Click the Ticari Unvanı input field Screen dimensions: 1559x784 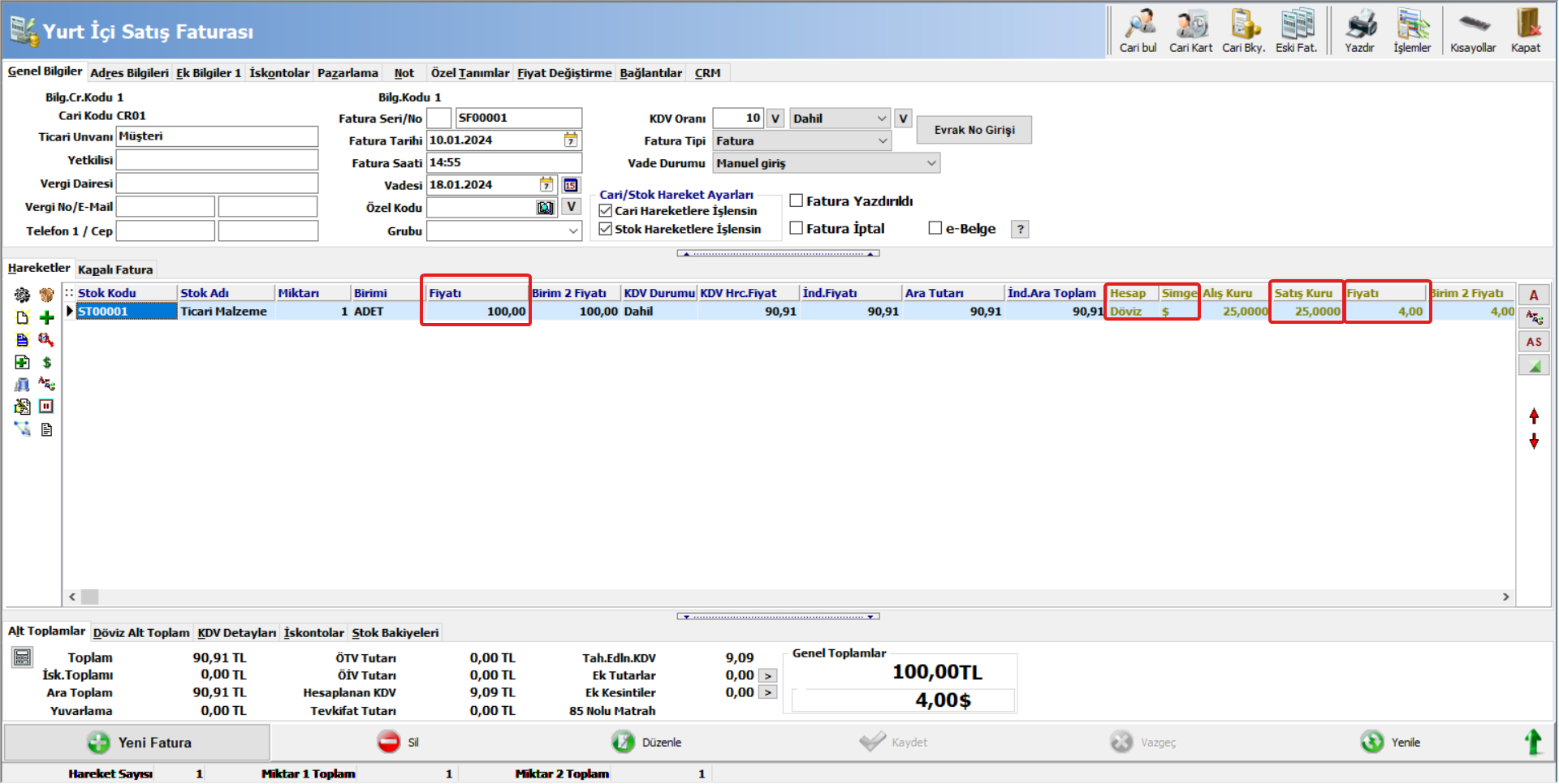click(218, 136)
